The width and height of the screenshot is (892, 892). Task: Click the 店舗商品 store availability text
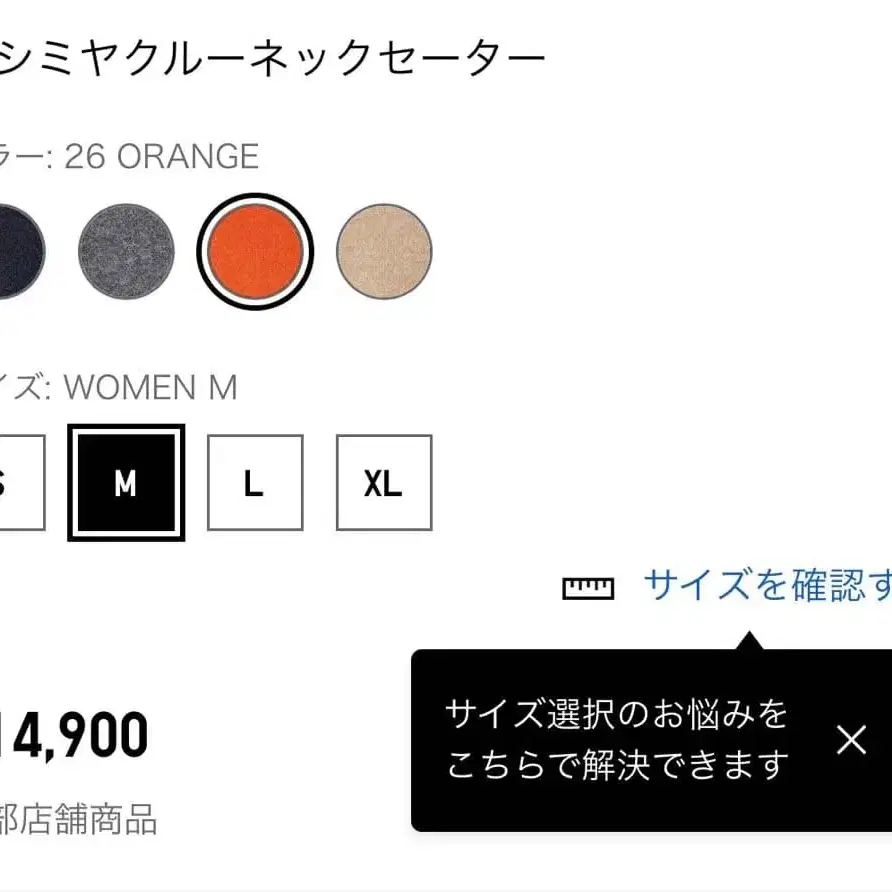click(x=80, y=820)
